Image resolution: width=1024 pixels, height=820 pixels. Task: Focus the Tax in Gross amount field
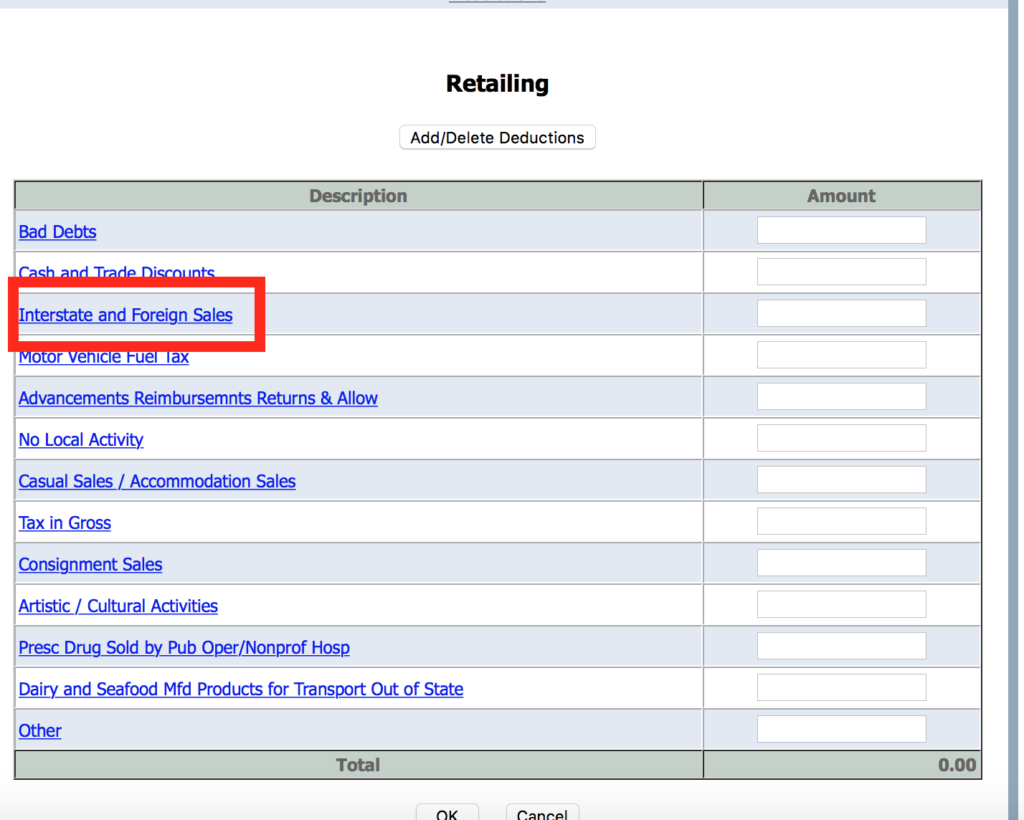[841, 522]
